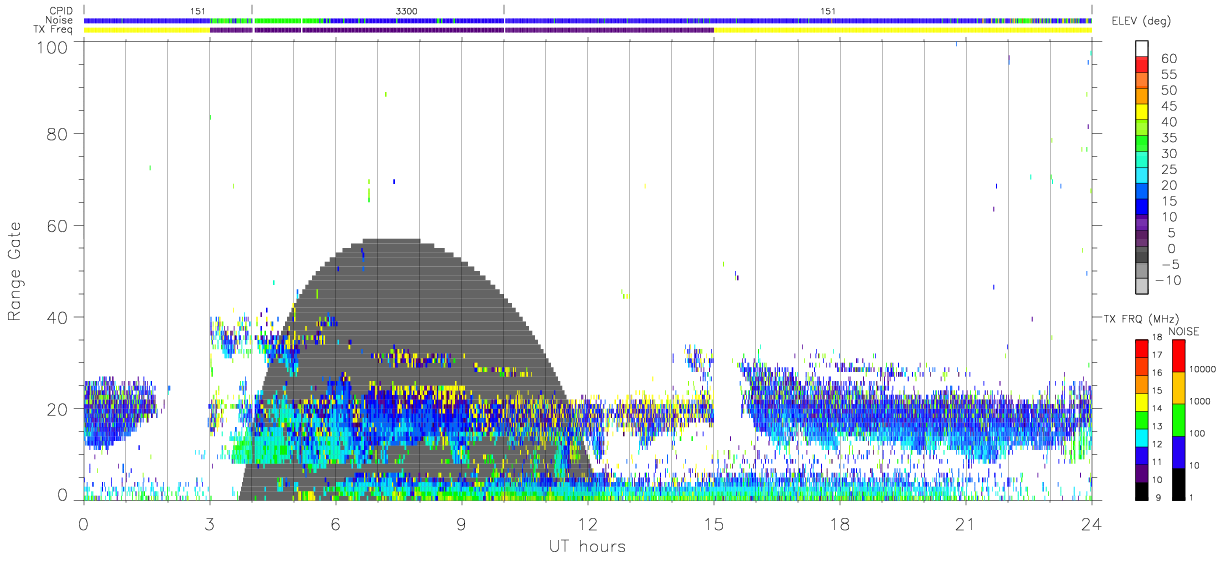Click the Range Gate axis title
Image resolution: width=1228 pixels, height=567 pixels.
coord(16,271)
